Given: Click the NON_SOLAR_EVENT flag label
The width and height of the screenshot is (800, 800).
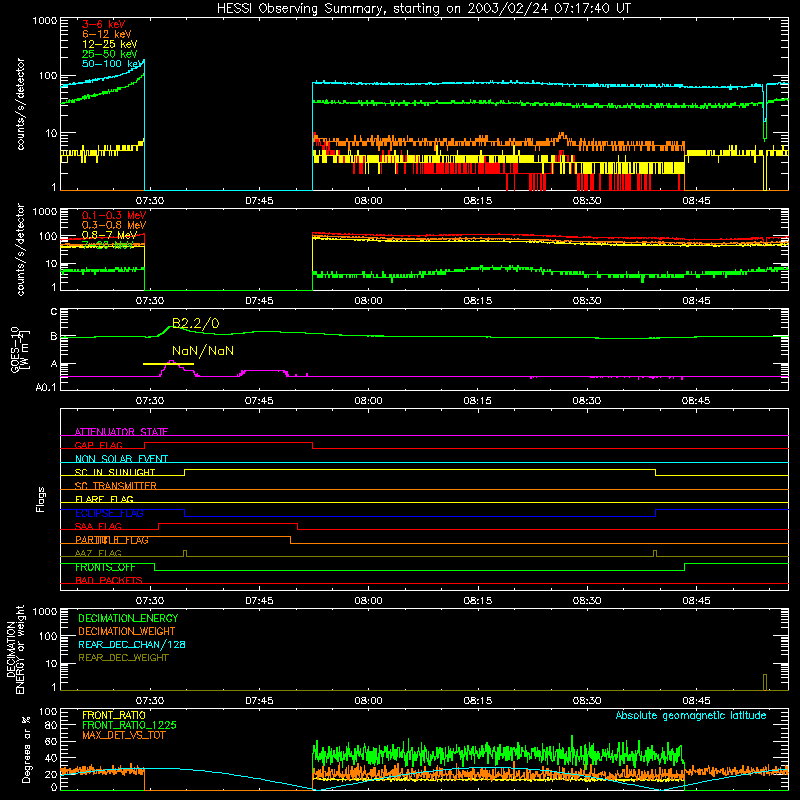Looking at the screenshot, I should tap(121, 459).
